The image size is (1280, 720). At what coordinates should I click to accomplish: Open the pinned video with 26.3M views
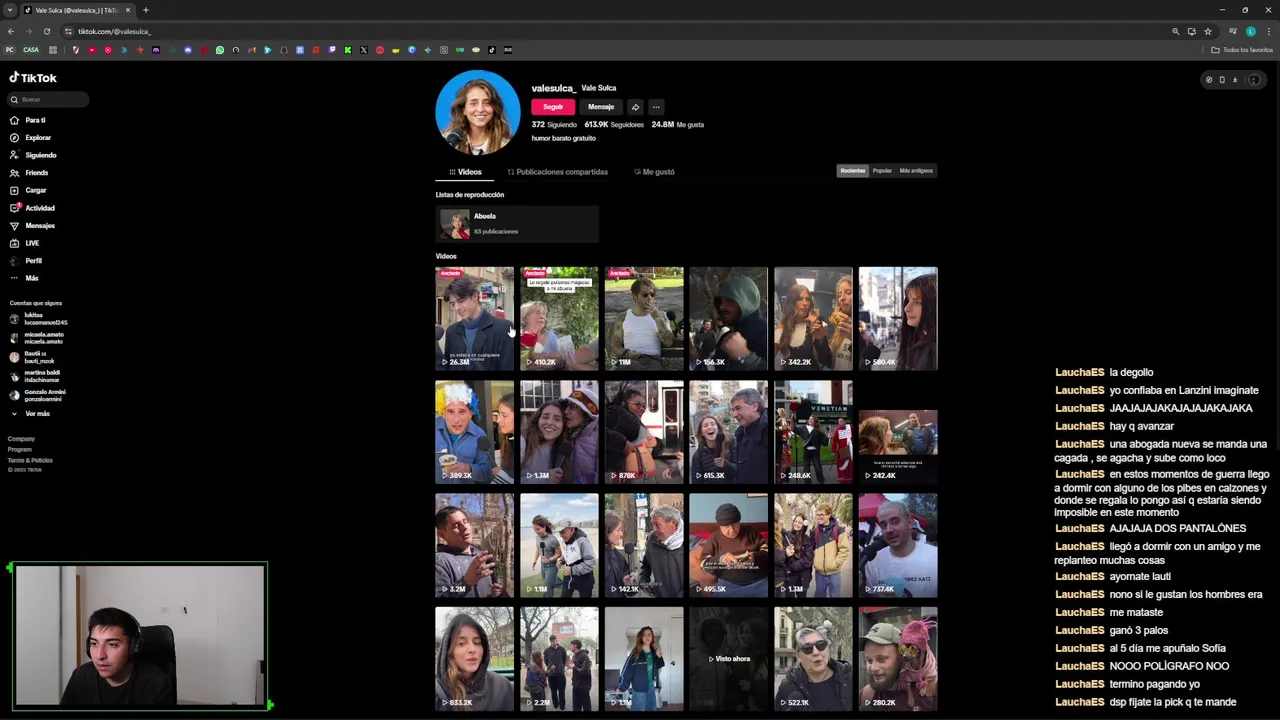pyautogui.click(x=475, y=318)
